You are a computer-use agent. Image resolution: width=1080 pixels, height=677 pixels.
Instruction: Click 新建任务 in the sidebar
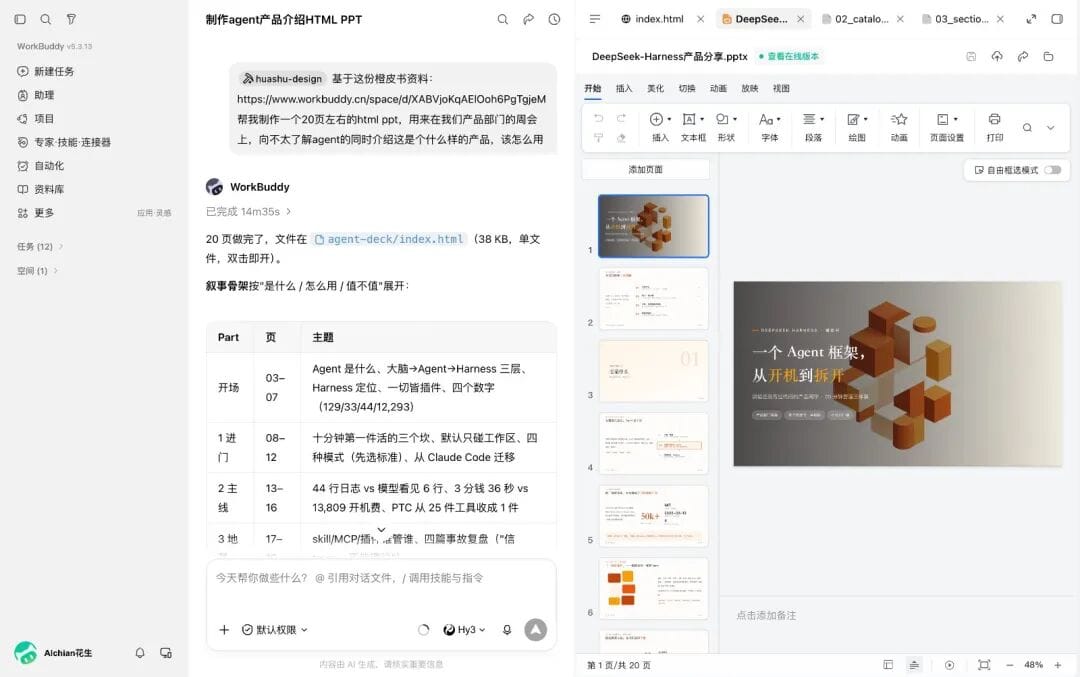45,72
